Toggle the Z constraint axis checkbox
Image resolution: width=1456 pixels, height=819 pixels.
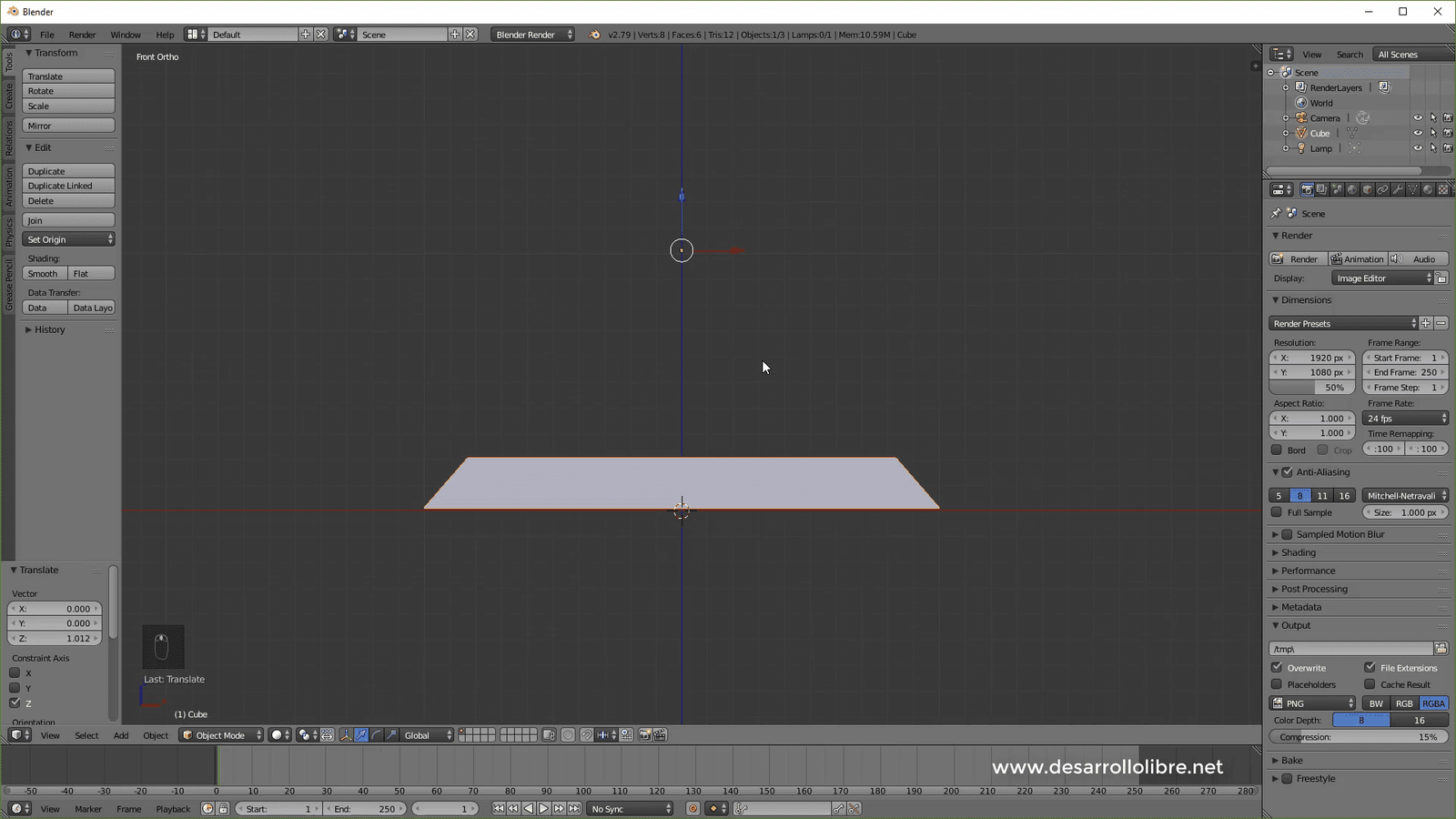coord(15,703)
